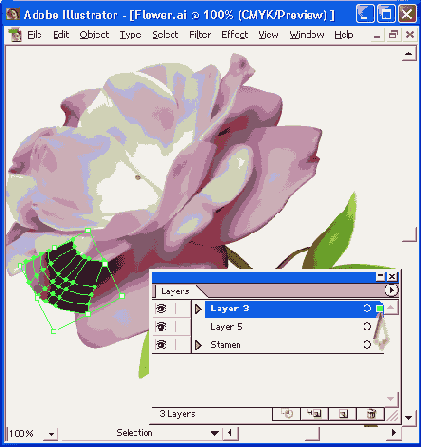Close the Flower.ai document window
The width and height of the screenshot is (421, 447).
tap(410, 35)
